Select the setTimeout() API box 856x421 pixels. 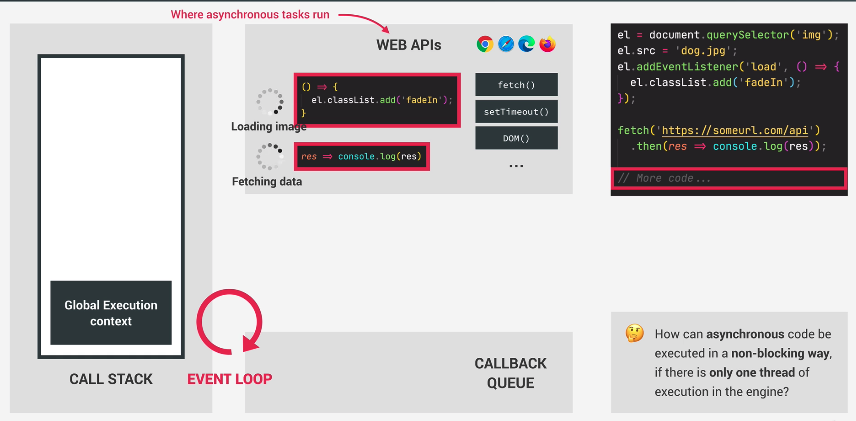click(x=516, y=111)
